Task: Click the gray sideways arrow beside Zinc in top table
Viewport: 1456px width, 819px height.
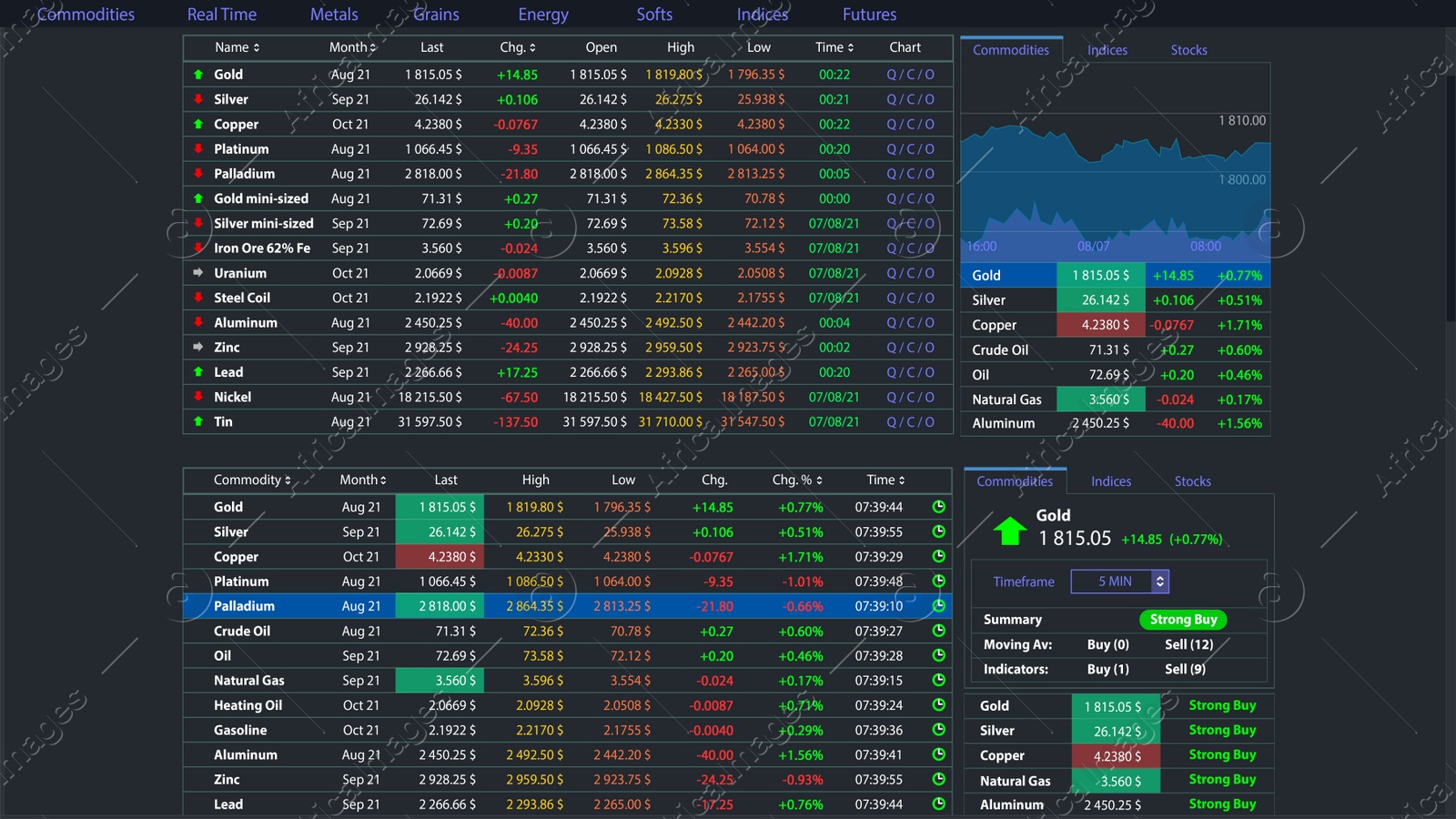Action: click(x=198, y=347)
